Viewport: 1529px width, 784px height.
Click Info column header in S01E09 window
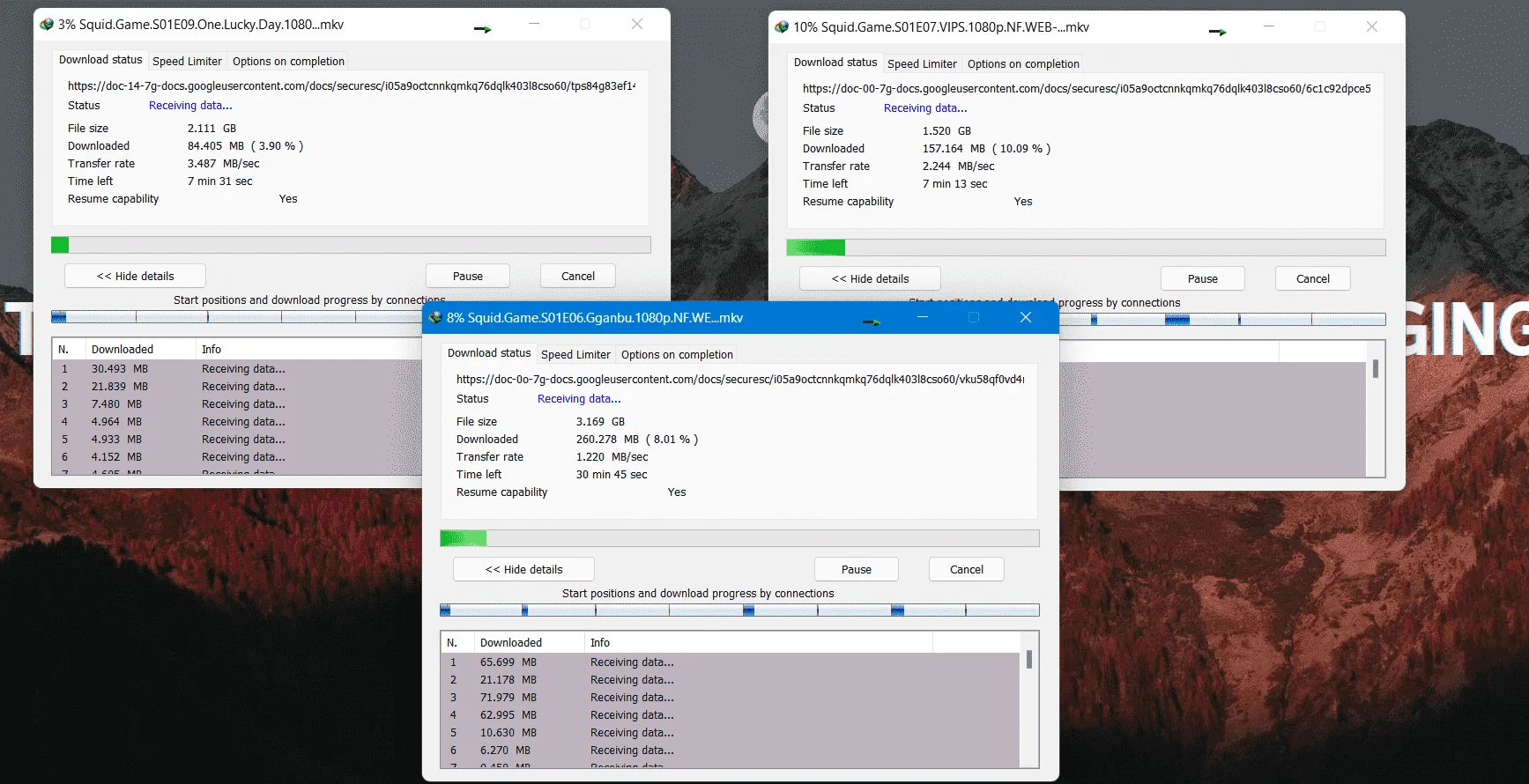[308, 349]
